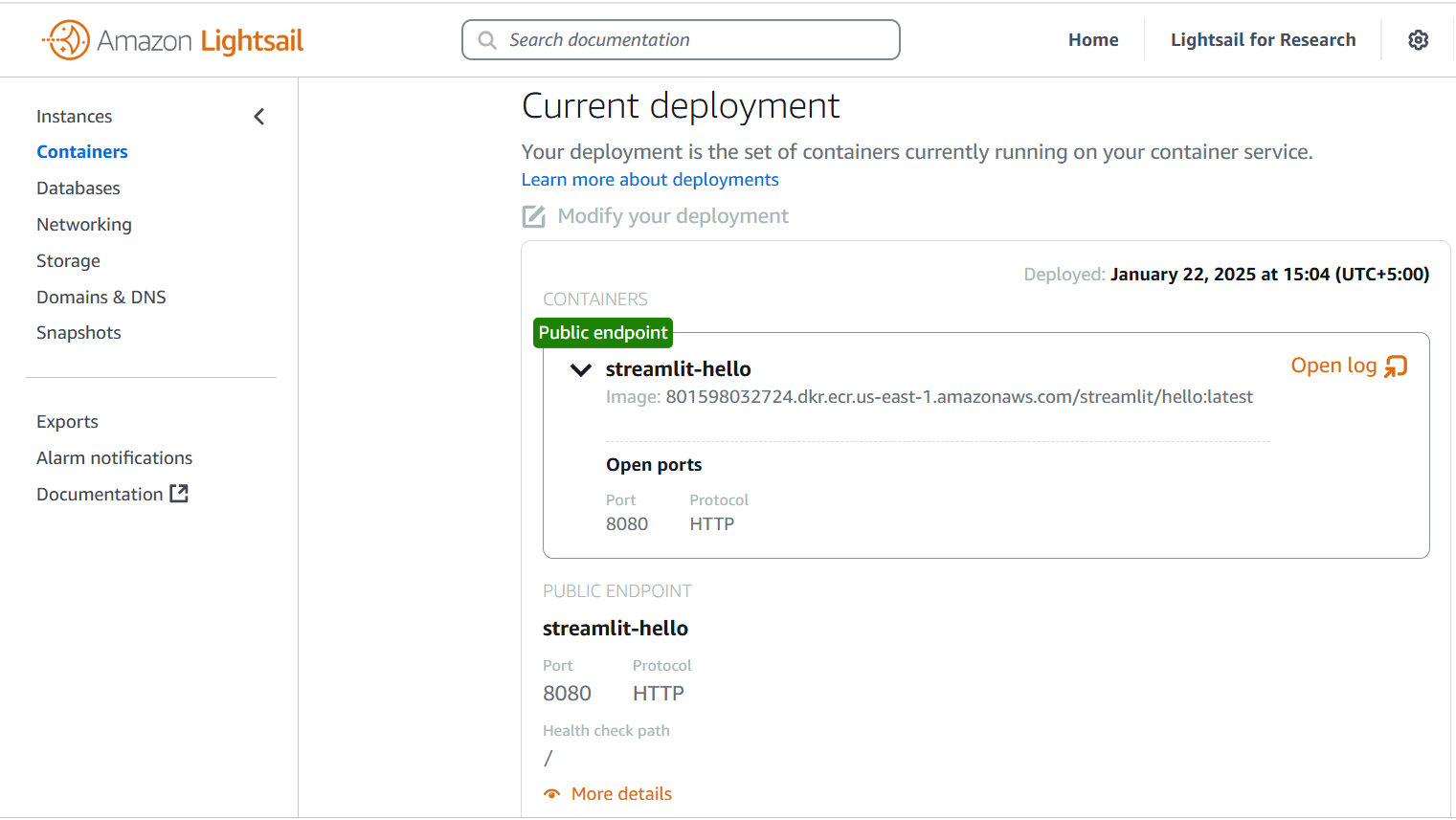Image resolution: width=1456 pixels, height=820 pixels.
Task: Focus the Search documentation field
Action: (x=681, y=40)
